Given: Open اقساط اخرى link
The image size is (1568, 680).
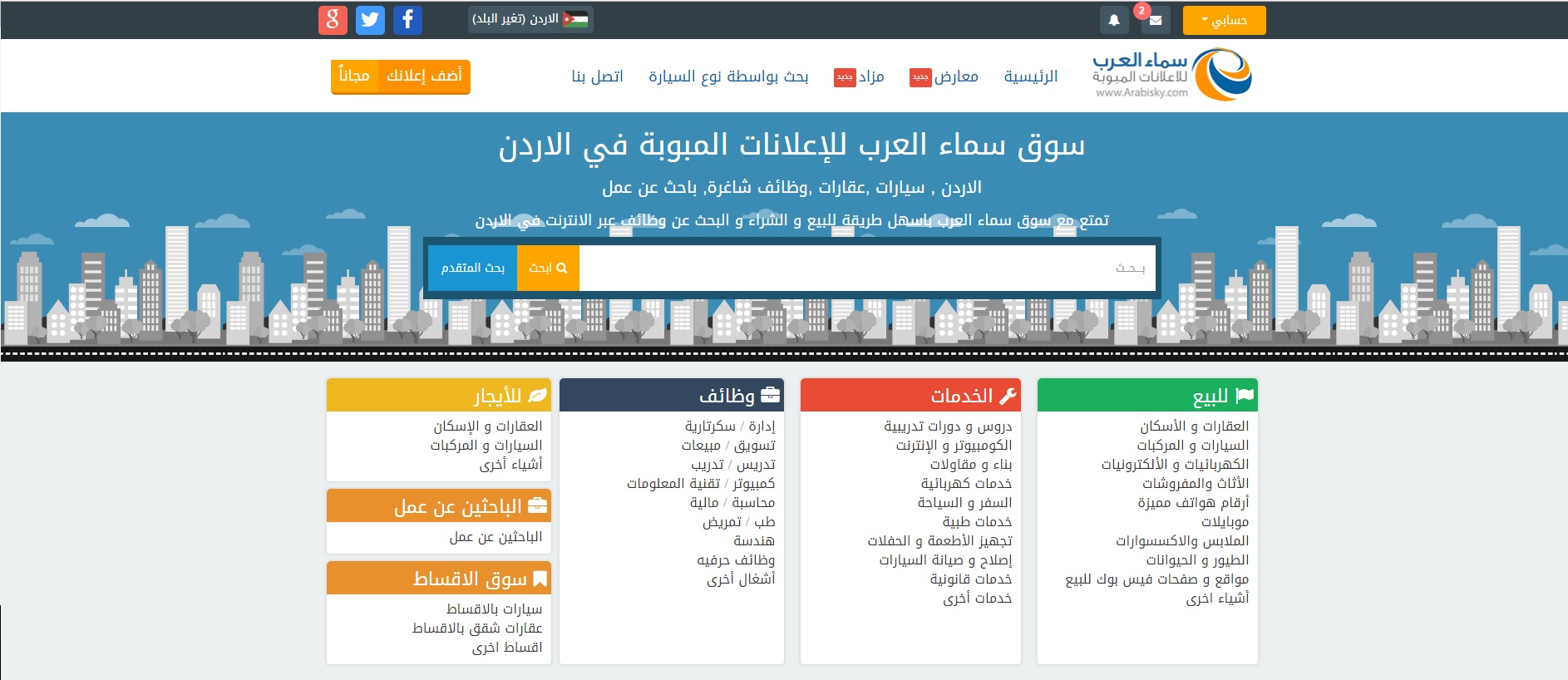Looking at the screenshot, I should tap(507, 648).
